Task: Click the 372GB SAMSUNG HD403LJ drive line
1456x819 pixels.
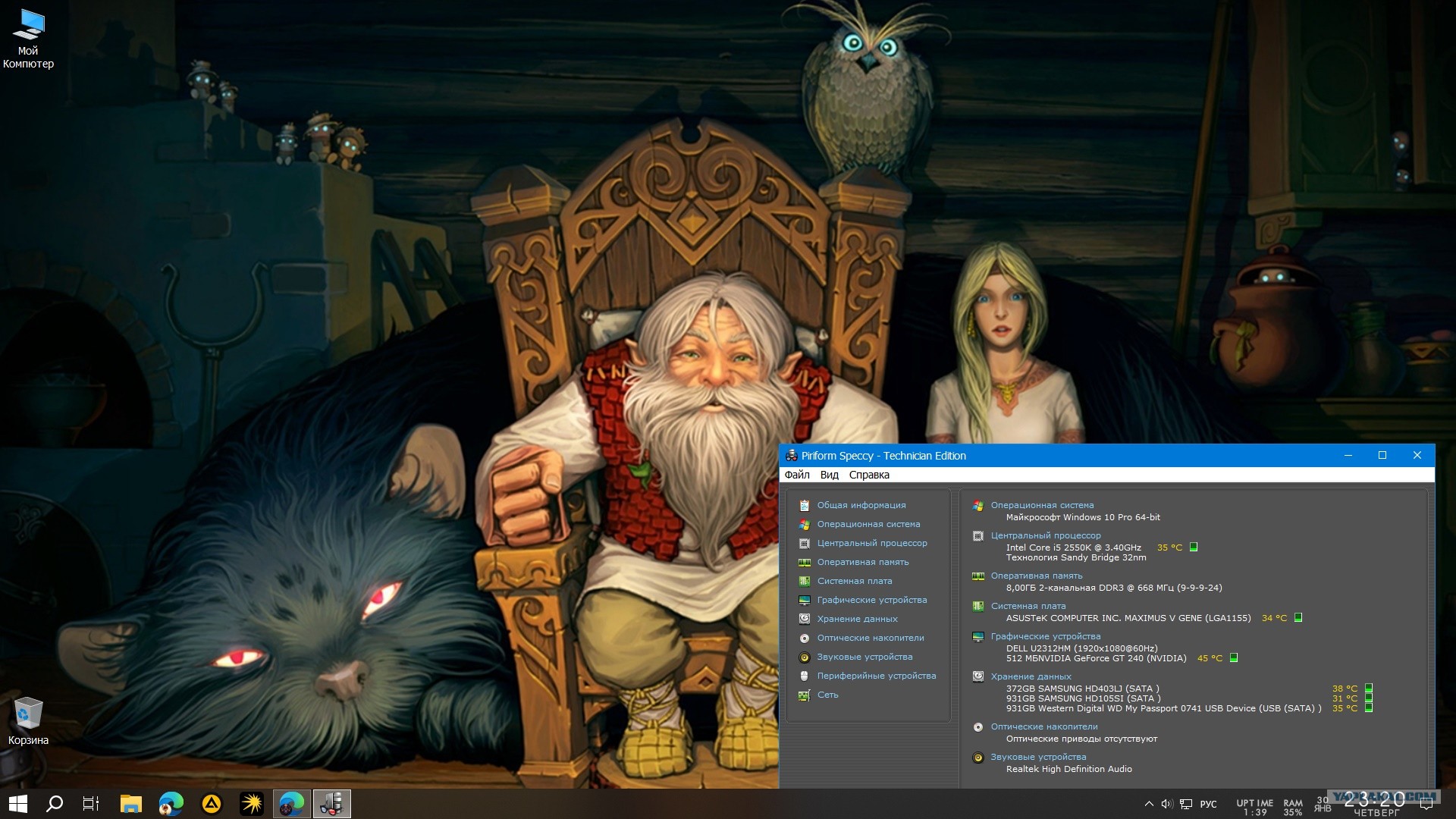Action: (1082, 689)
